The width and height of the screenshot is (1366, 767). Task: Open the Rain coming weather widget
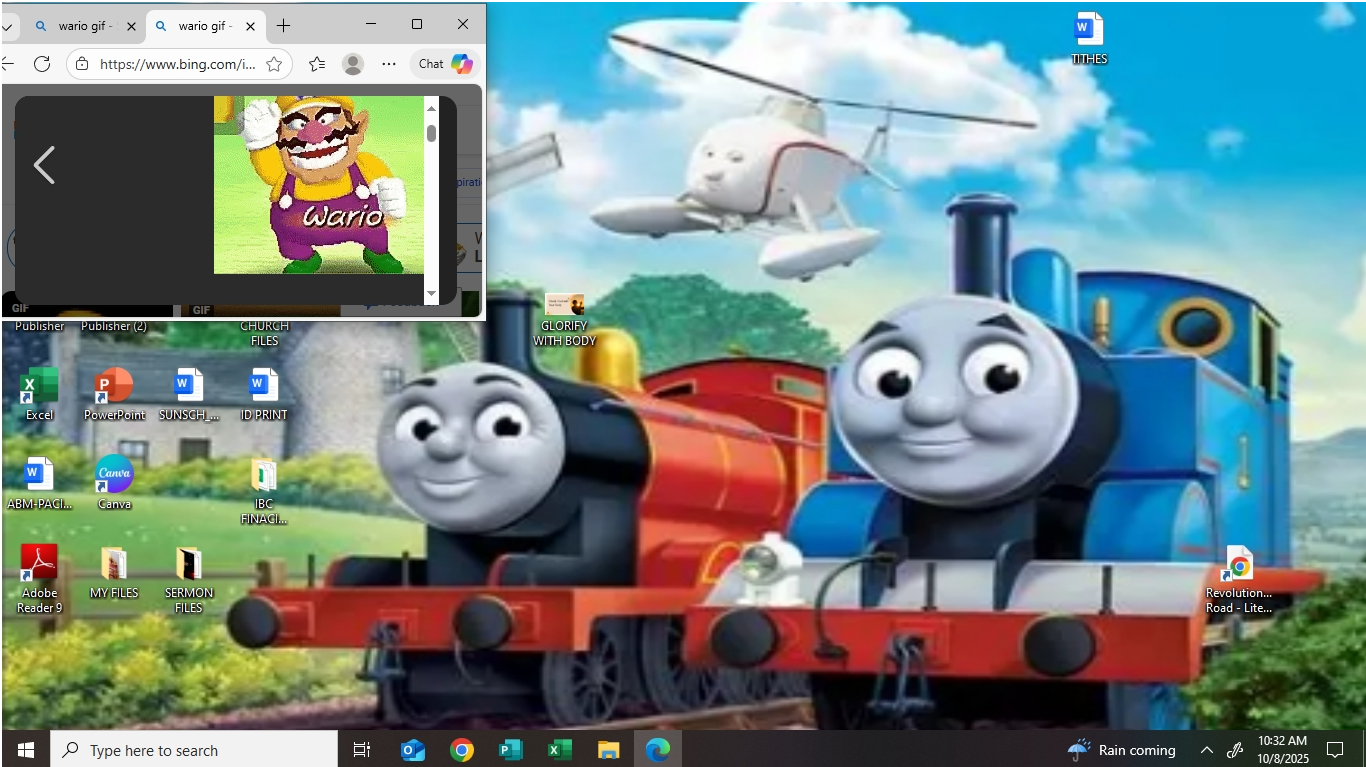tap(1122, 750)
